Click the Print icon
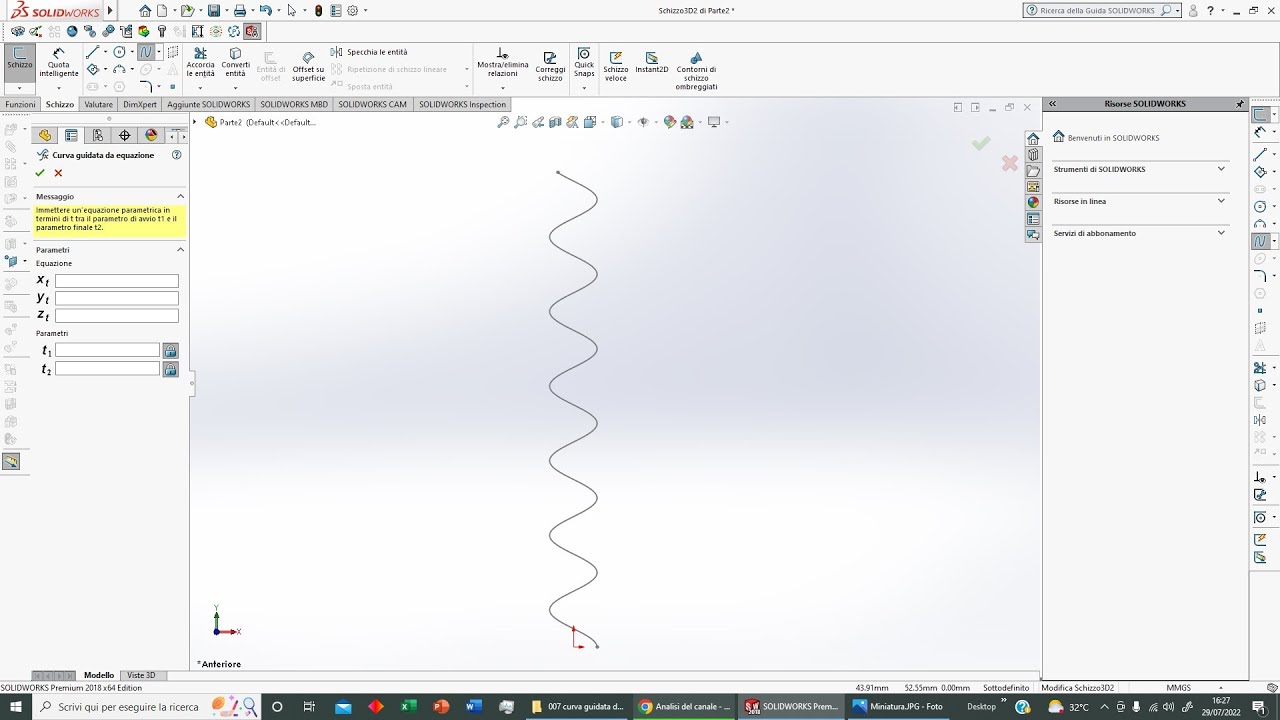The width and height of the screenshot is (1280, 720). click(239, 10)
